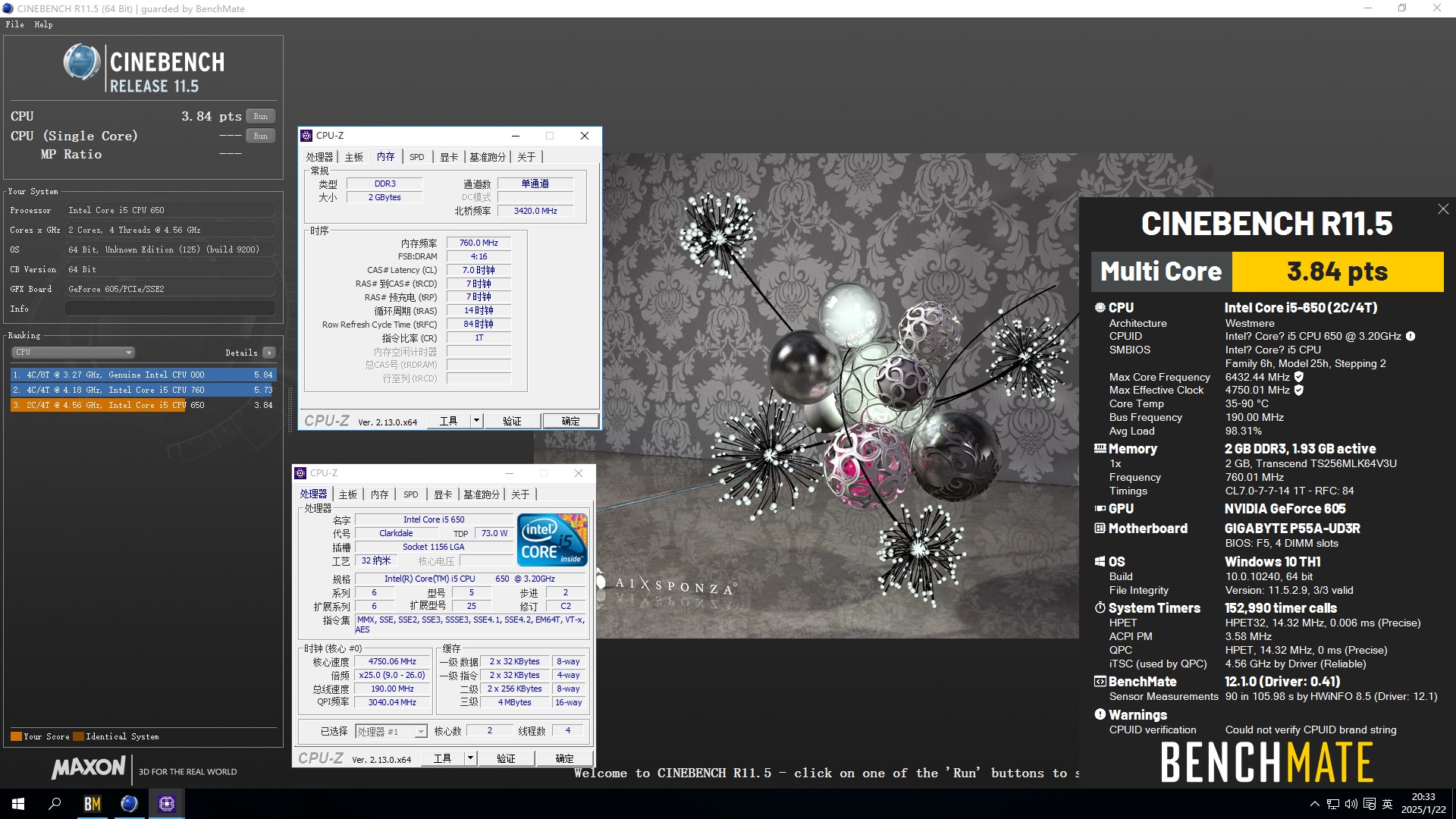Open the Help menu in Cinebench

pos(43,24)
